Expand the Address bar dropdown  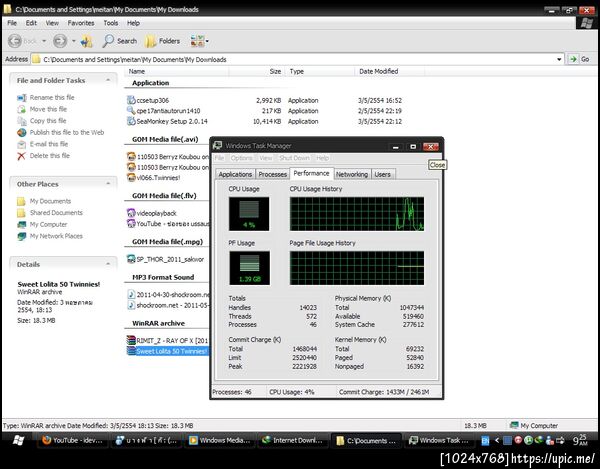click(x=559, y=59)
